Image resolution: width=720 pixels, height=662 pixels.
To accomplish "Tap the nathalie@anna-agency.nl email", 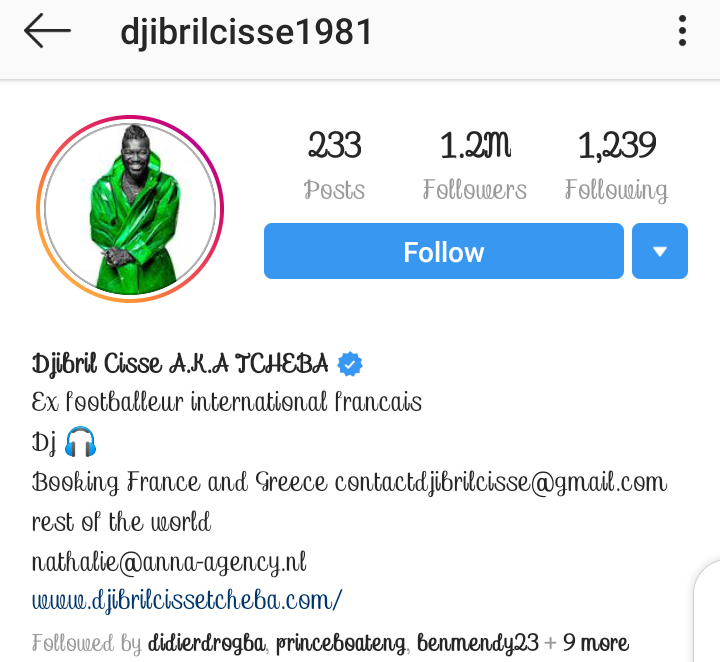I will 169,563.
